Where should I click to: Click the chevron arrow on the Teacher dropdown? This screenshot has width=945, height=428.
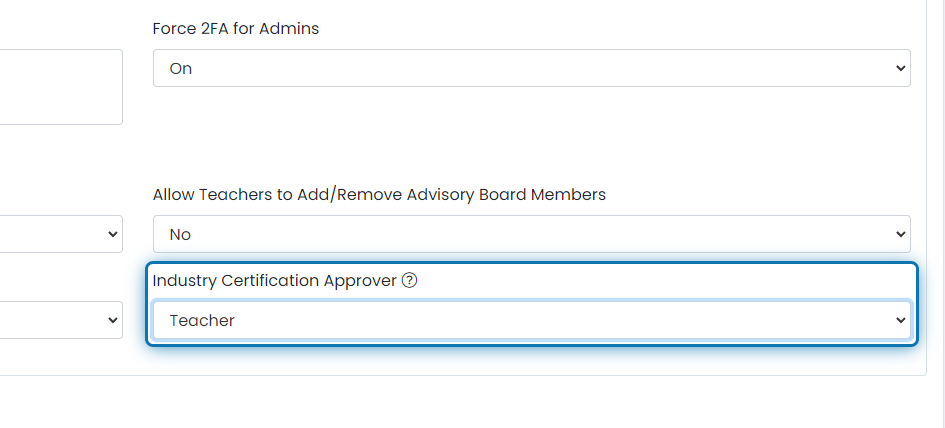tap(900, 320)
